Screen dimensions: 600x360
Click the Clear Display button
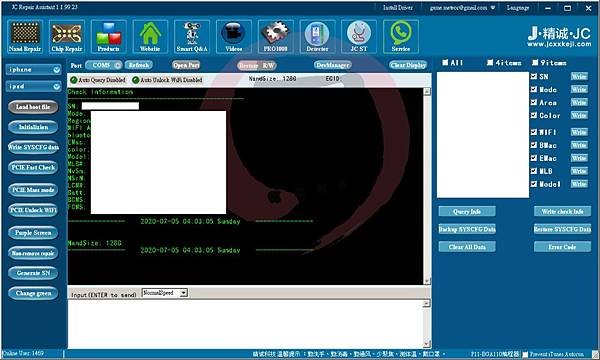tap(408, 65)
